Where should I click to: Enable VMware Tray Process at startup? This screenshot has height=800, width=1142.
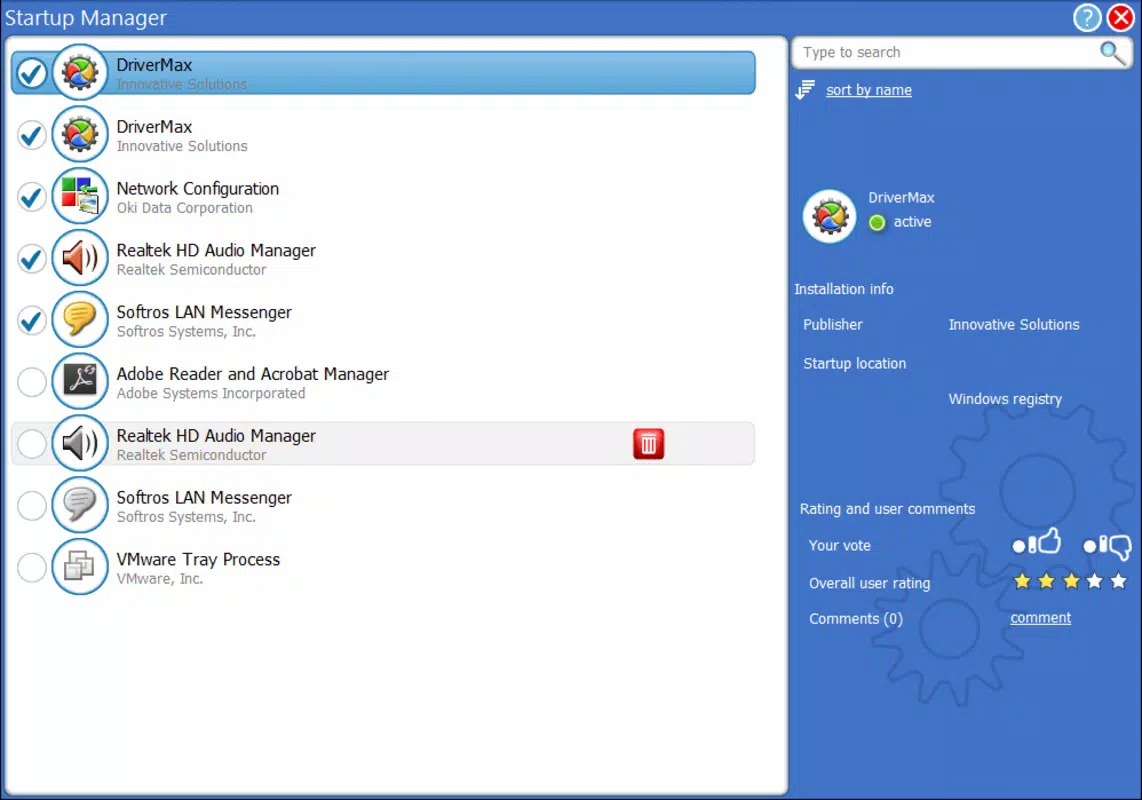(x=32, y=567)
